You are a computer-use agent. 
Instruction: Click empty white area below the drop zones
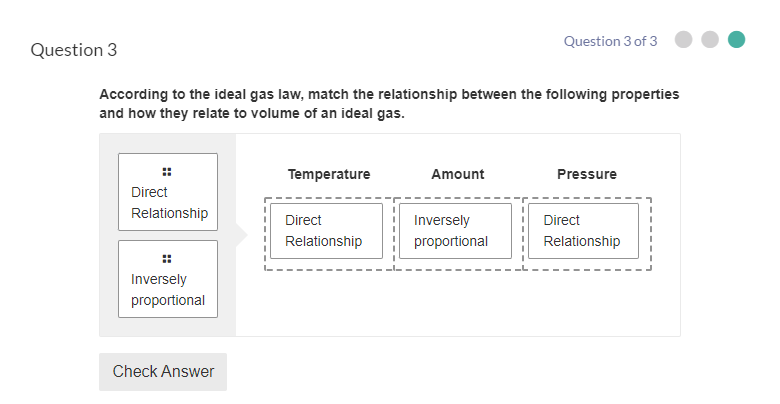pyautogui.click(x=458, y=305)
